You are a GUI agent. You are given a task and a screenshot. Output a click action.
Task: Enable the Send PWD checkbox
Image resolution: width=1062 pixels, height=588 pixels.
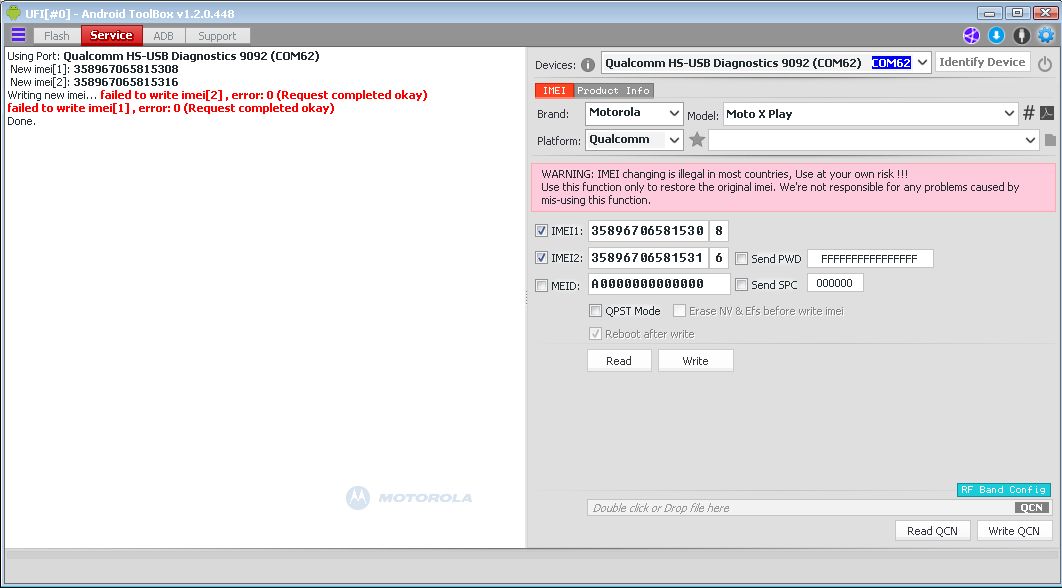click(x=742, y=258)
